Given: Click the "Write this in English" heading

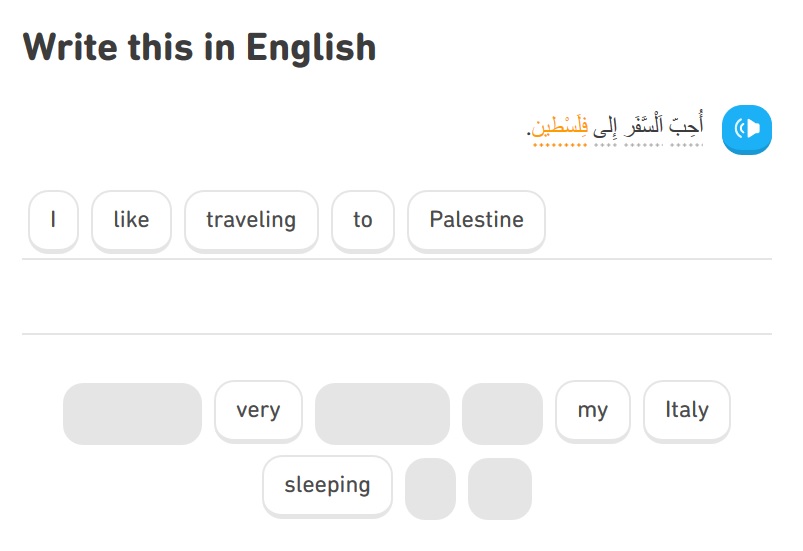Looking at the screenshot, I should click(x=199, y=48).
